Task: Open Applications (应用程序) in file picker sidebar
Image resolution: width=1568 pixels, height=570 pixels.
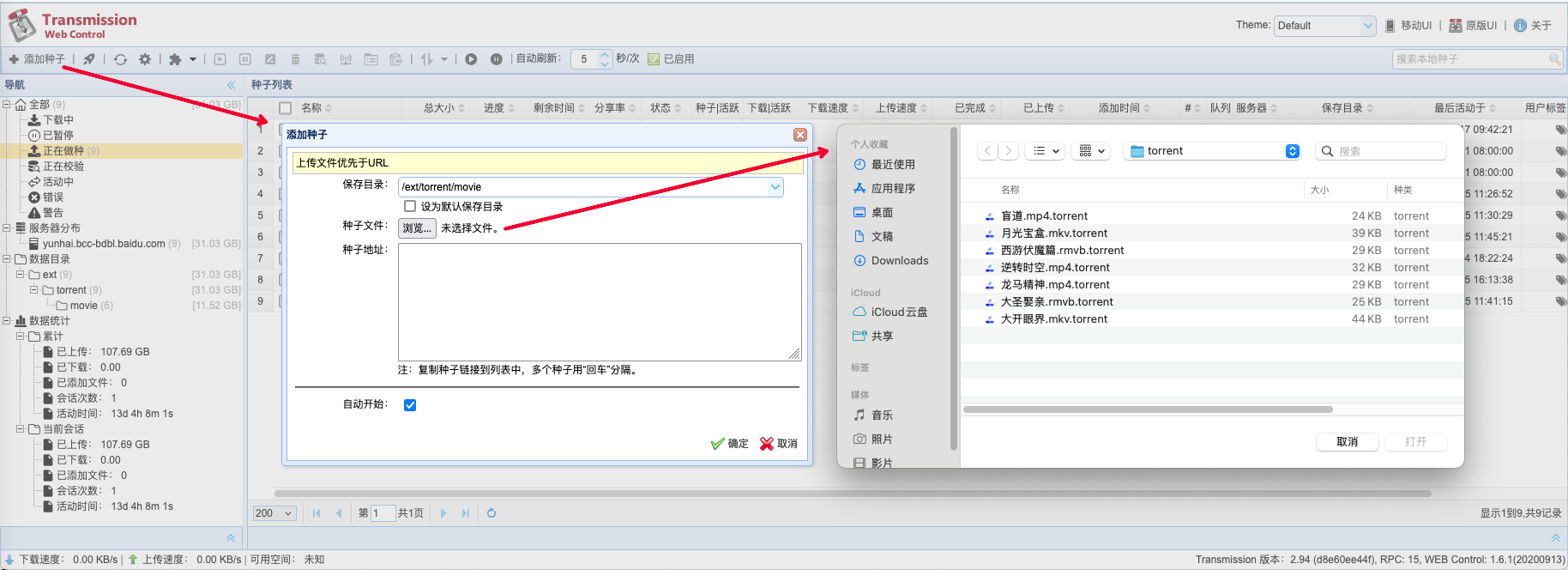Action: 884,189
